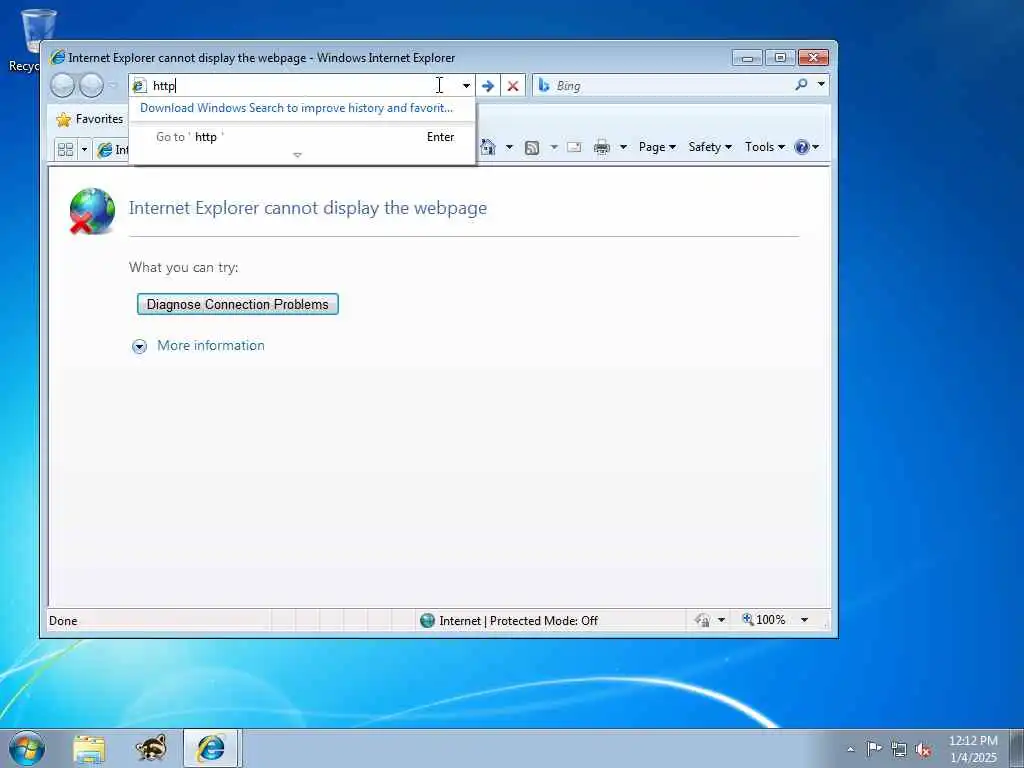Click the Quick Tabs grid icon

65,150
